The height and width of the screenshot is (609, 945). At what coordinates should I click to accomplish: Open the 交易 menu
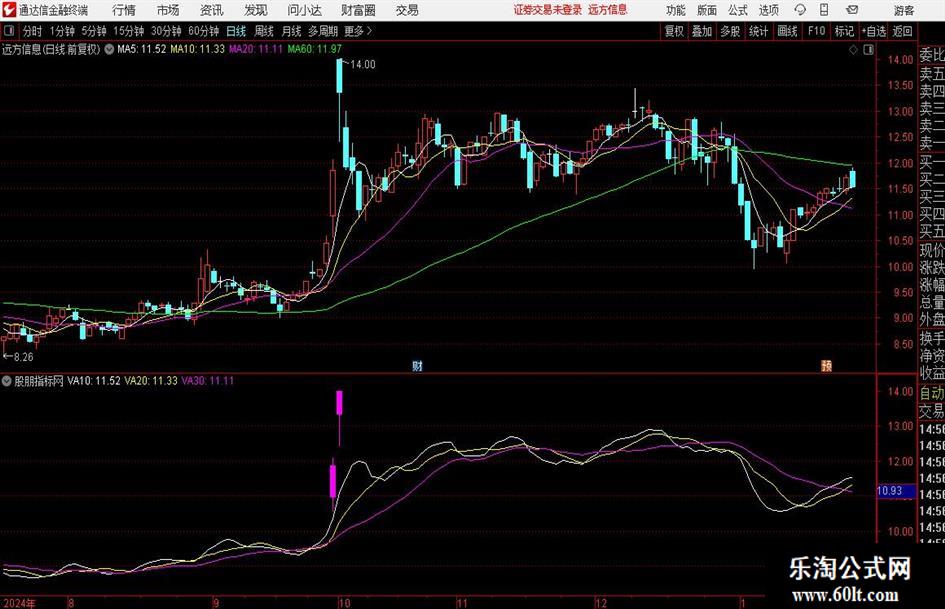(407, 10)
